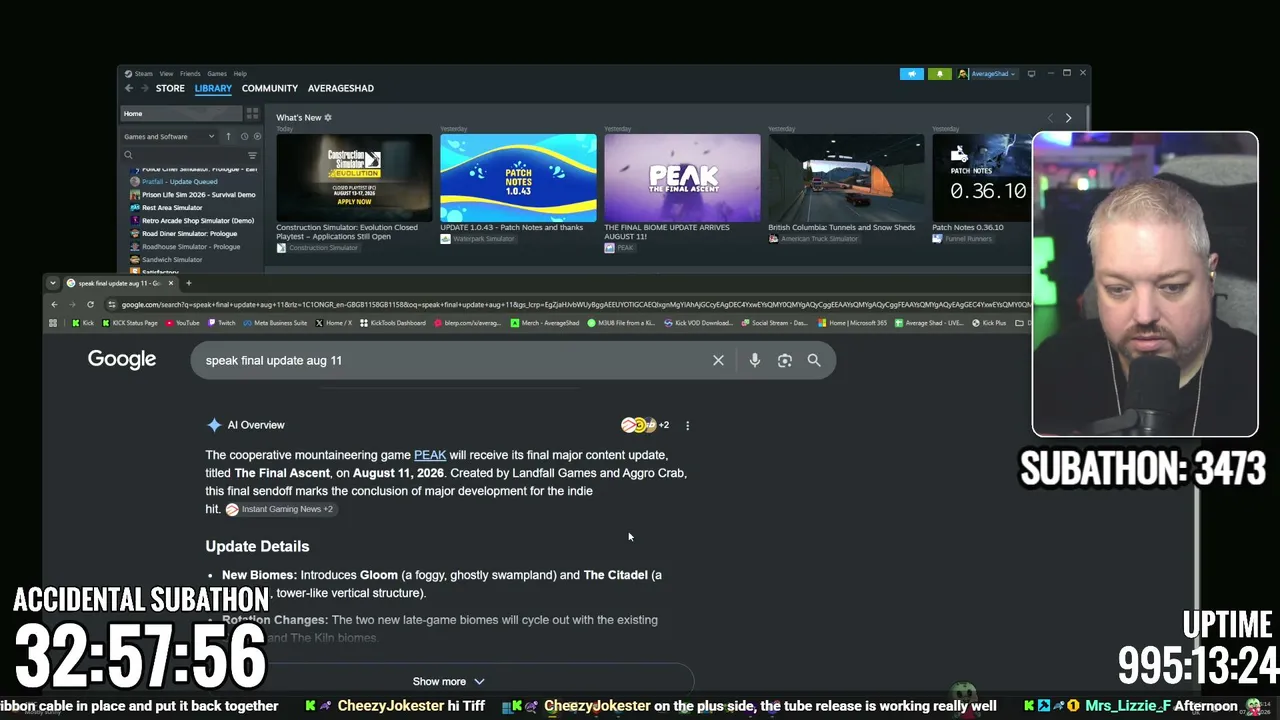Open the PEAK link in AI Overview

[x=430, y=455]
